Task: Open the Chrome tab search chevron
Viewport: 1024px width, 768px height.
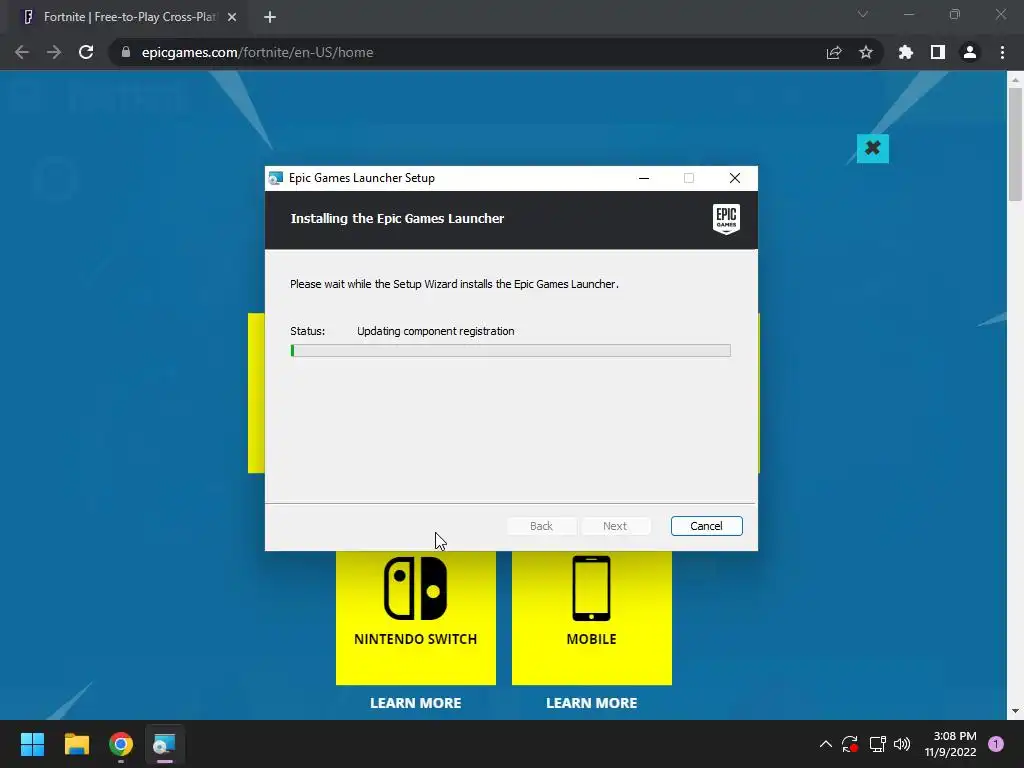Action: point(863,14)
